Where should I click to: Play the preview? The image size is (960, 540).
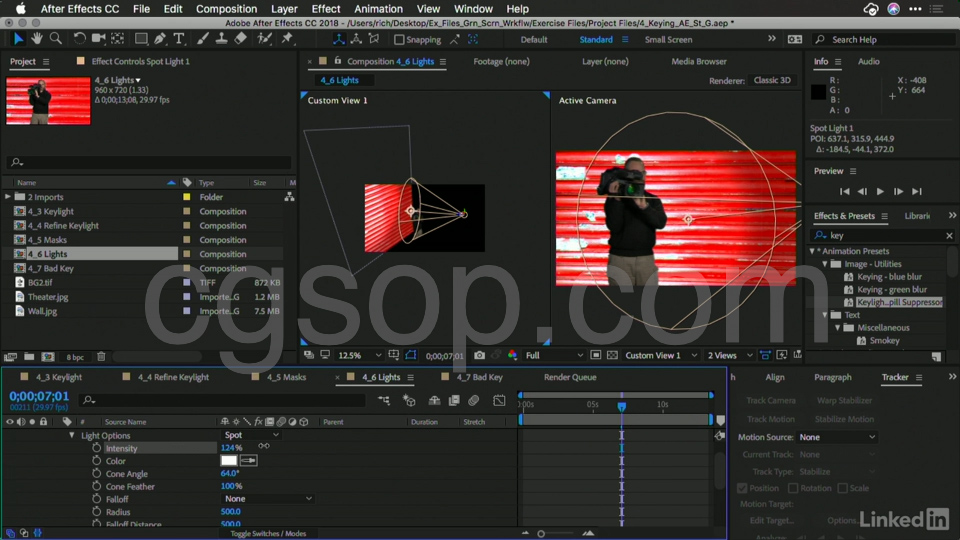tap(880, 192)
